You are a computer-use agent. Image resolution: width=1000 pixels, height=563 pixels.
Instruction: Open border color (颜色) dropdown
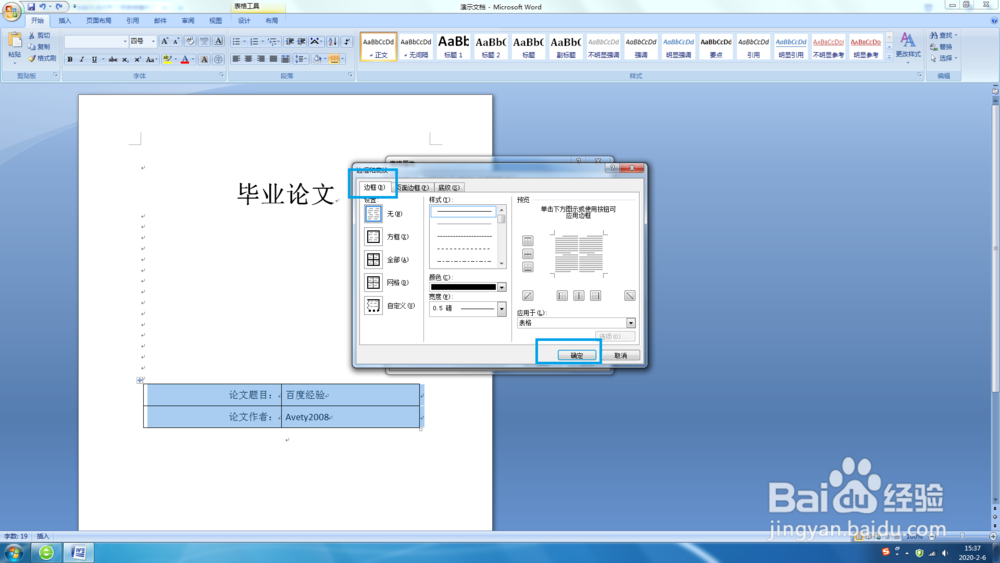click(502, 287)
